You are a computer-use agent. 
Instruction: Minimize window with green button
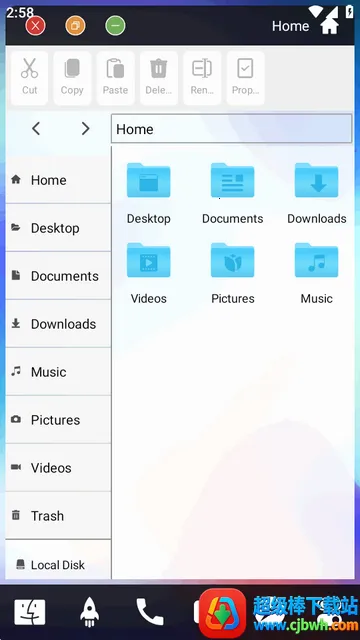point(116,26)
